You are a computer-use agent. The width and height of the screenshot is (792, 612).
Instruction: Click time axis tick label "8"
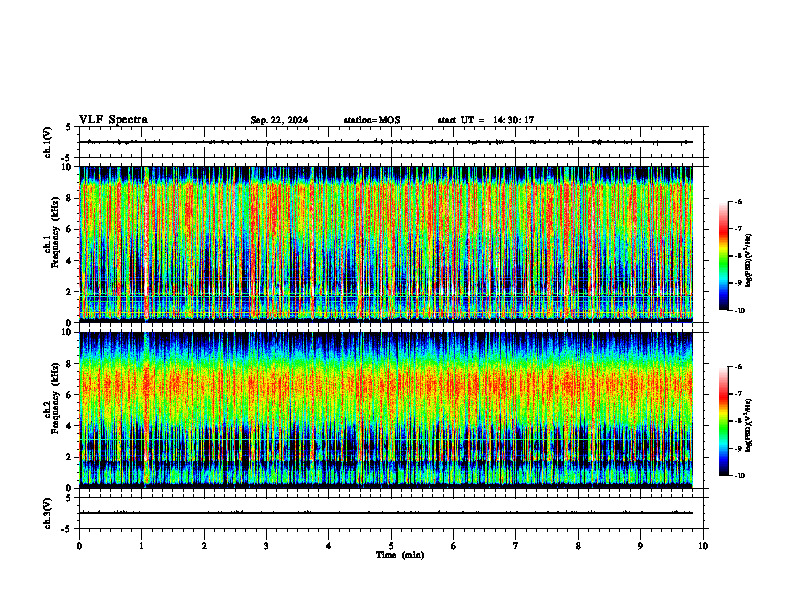point(578,546)
